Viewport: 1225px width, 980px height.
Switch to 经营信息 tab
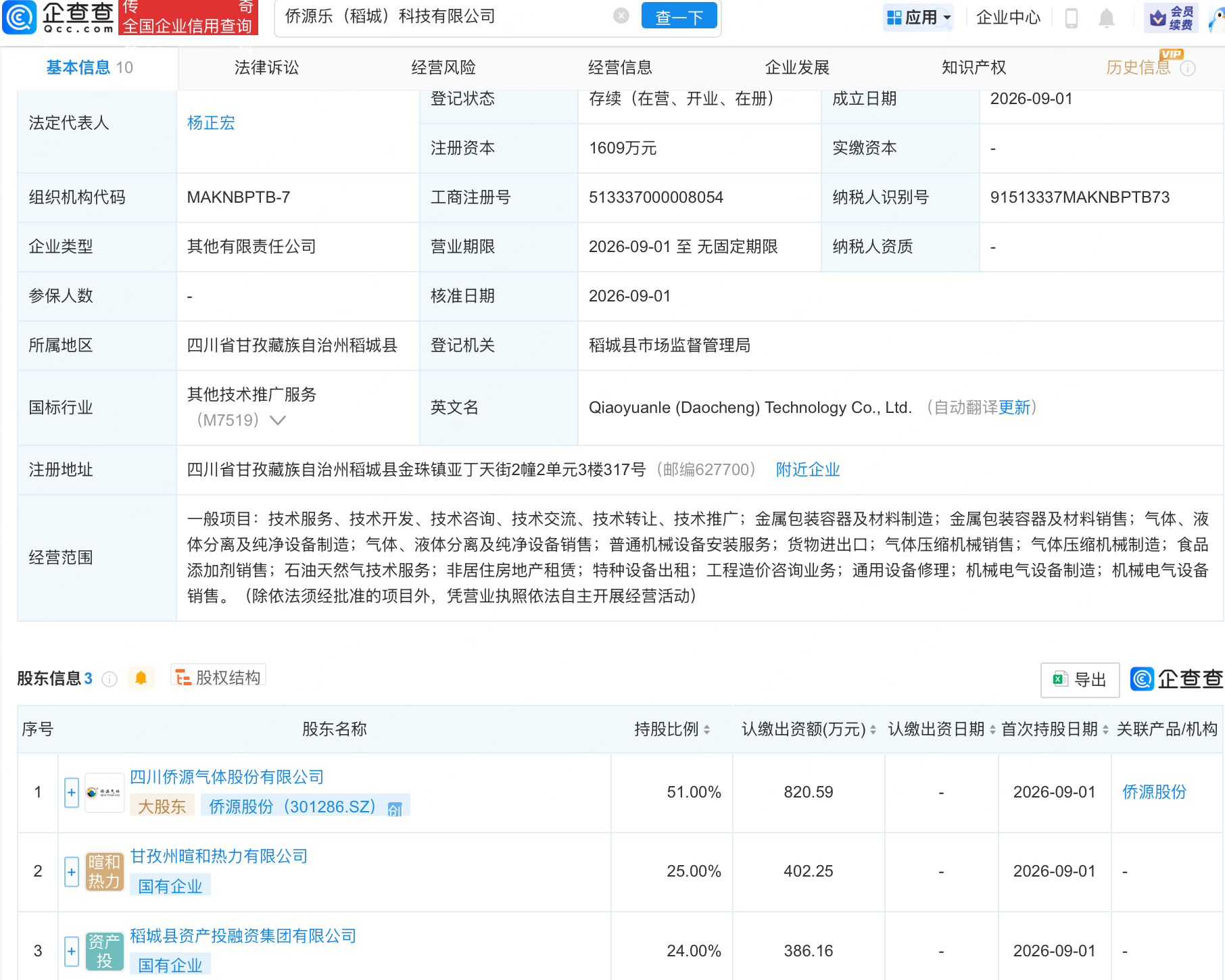coord(620,68)
